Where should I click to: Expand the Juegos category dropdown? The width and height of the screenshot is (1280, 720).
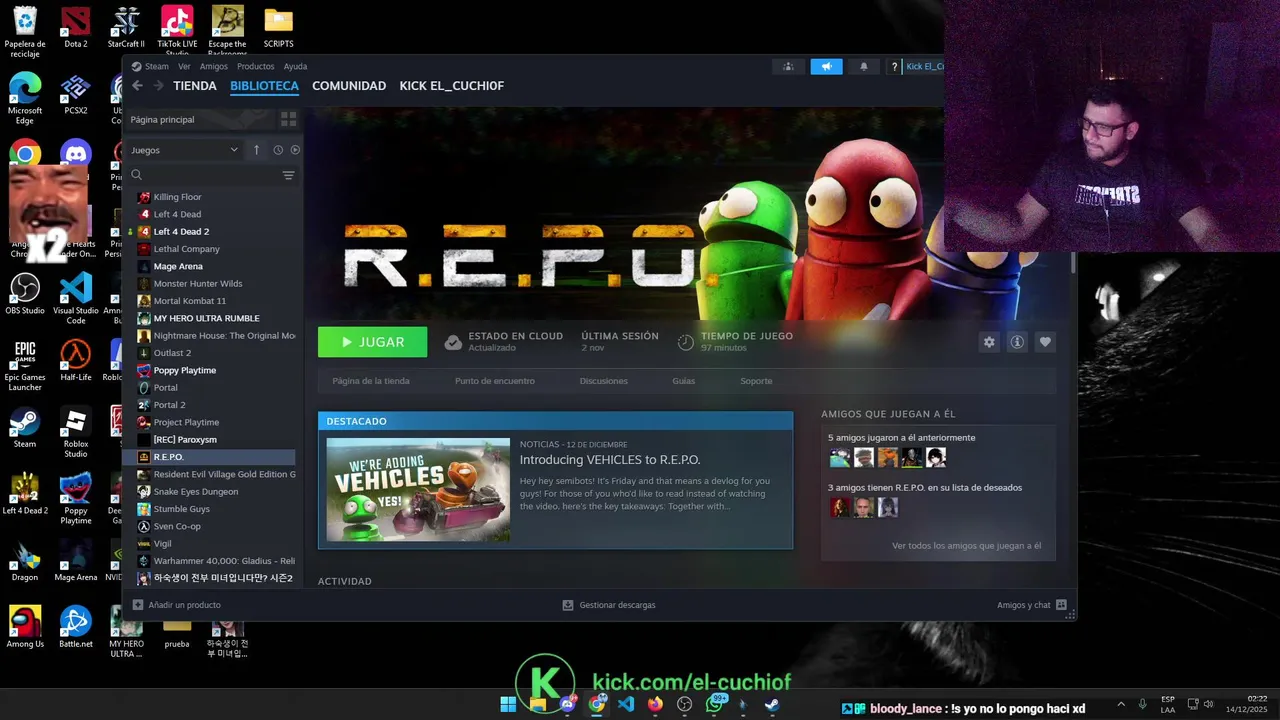tap(185, 150)
